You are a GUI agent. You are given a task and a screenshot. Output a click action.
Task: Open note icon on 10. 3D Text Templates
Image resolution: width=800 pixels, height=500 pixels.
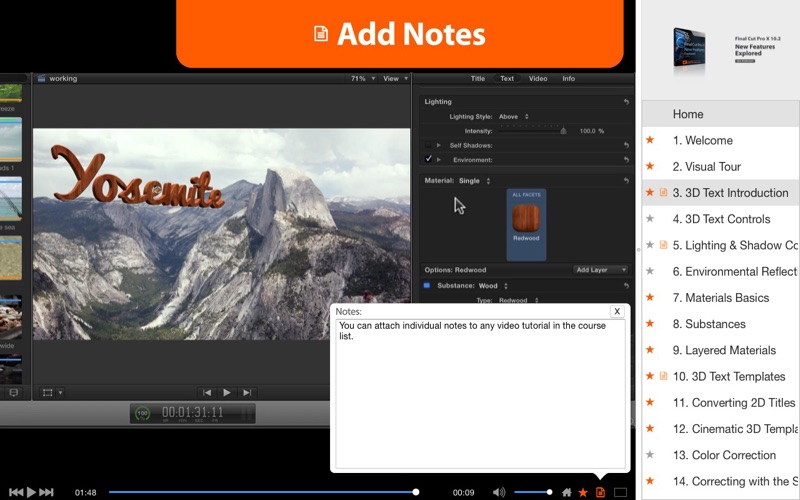663,376
